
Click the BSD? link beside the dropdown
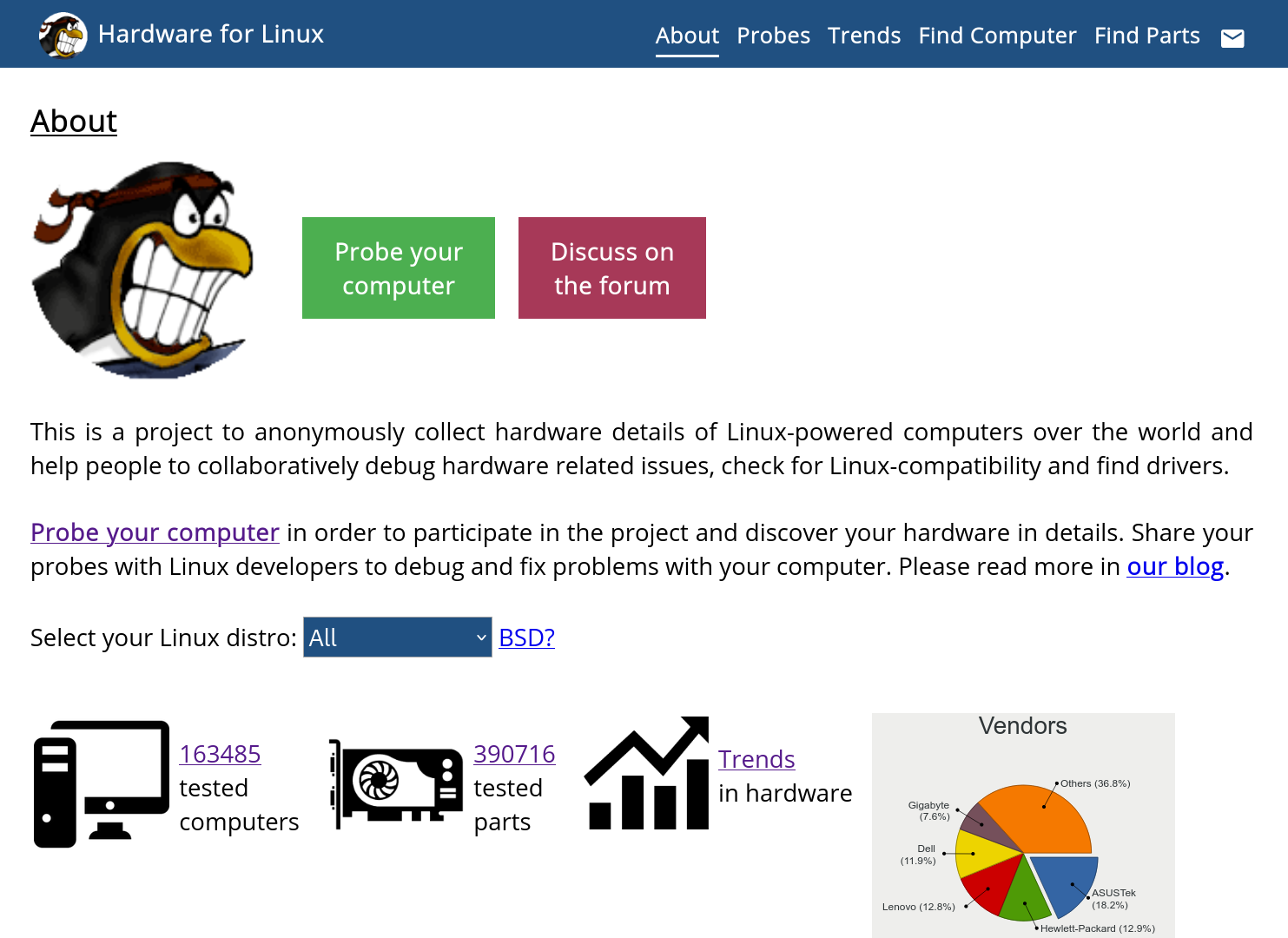(x=526, y=637)
